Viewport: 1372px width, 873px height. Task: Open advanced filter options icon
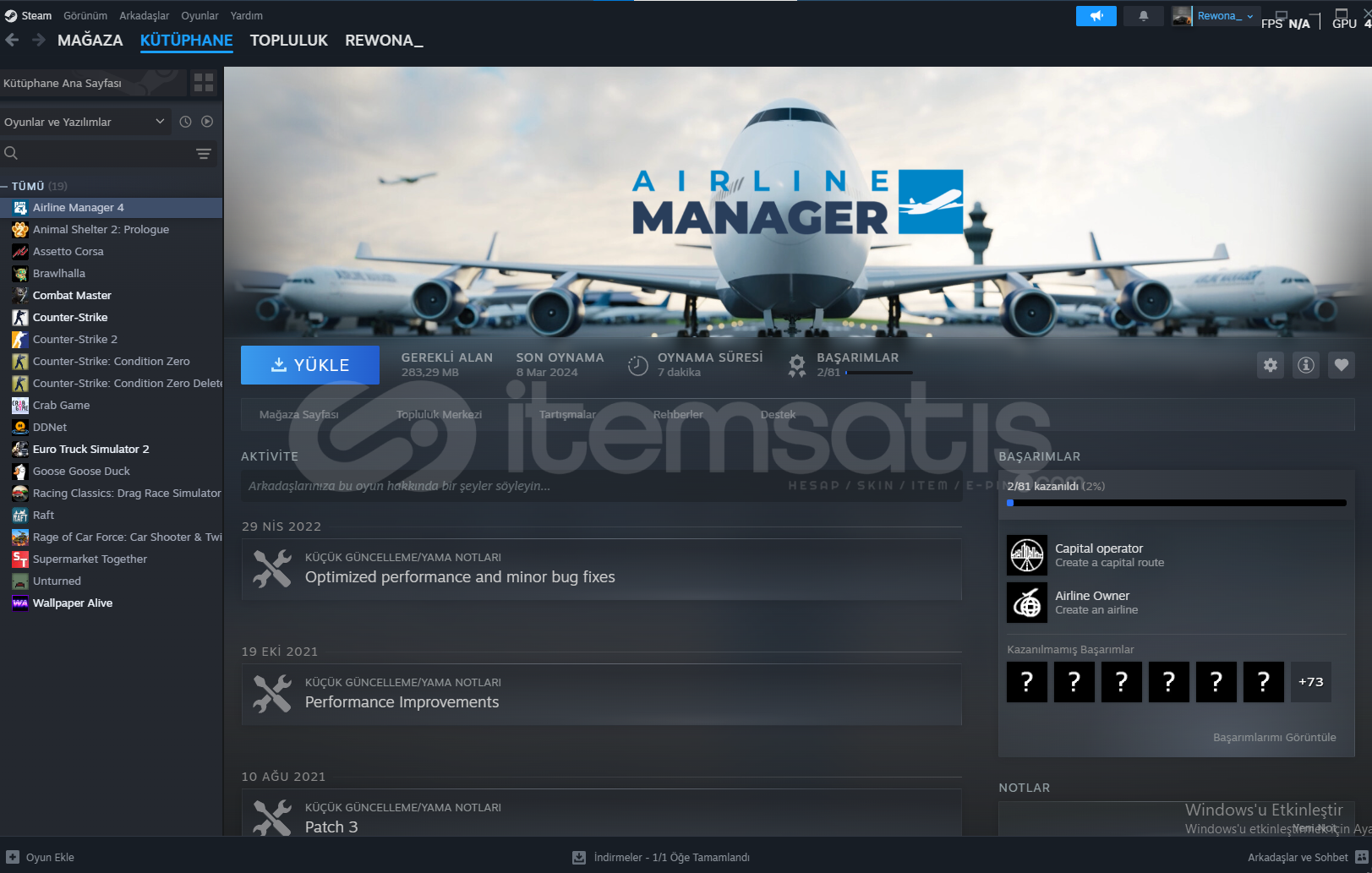(x=204, y=154)
